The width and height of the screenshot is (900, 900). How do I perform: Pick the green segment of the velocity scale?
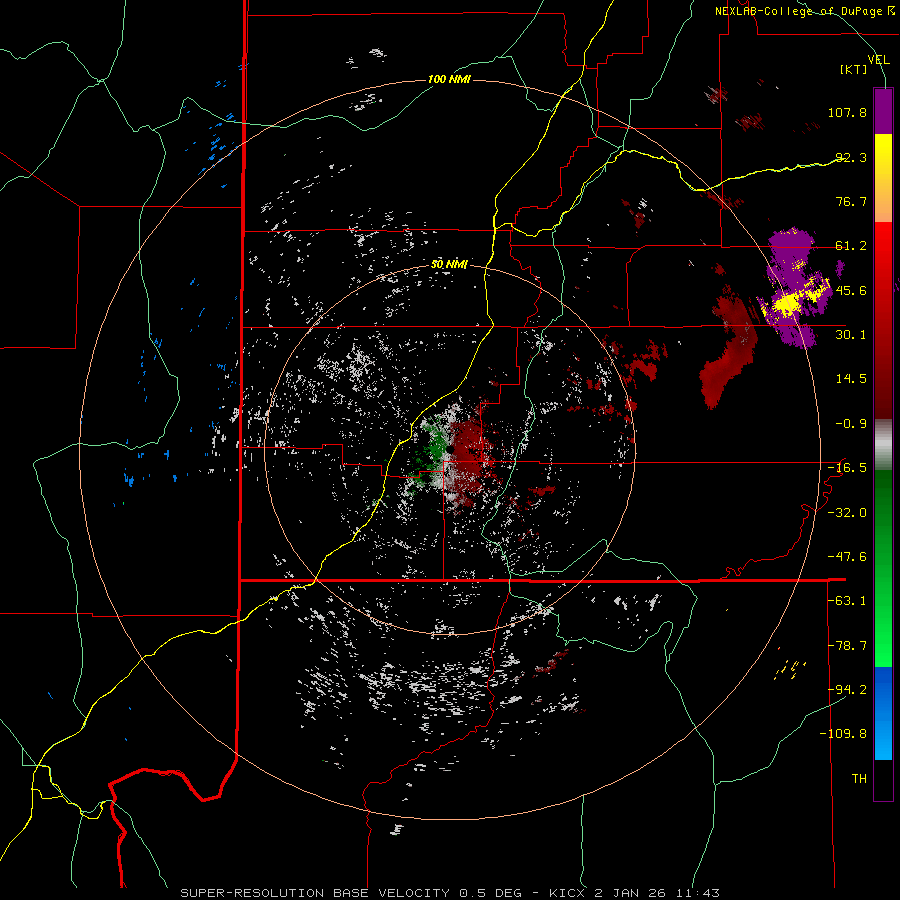click(x=883, y=568)
